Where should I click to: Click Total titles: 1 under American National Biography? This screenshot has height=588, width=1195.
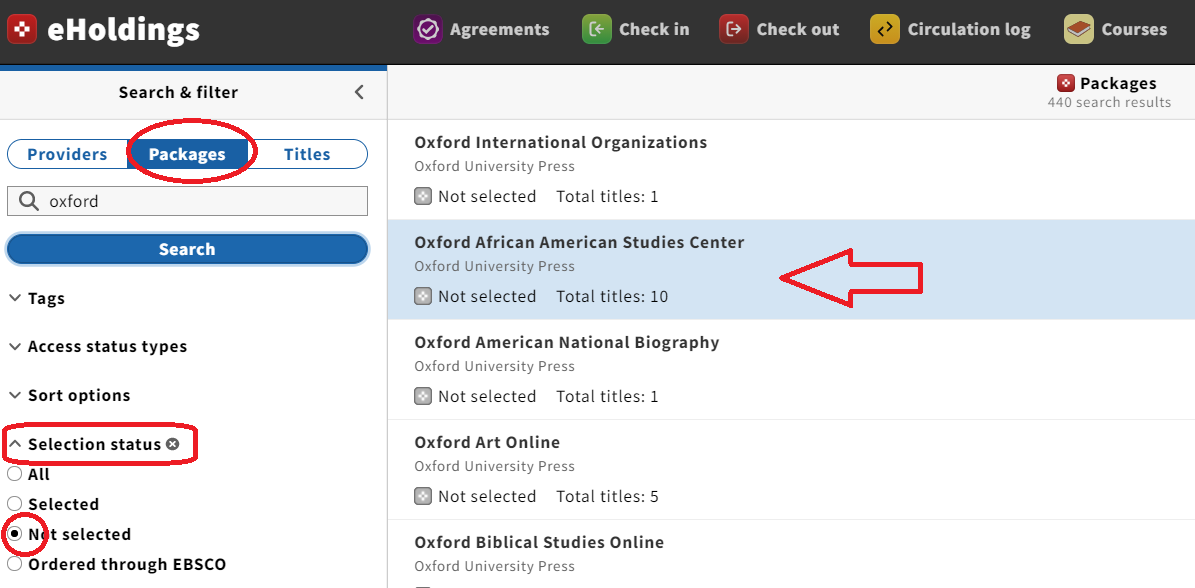607,396
